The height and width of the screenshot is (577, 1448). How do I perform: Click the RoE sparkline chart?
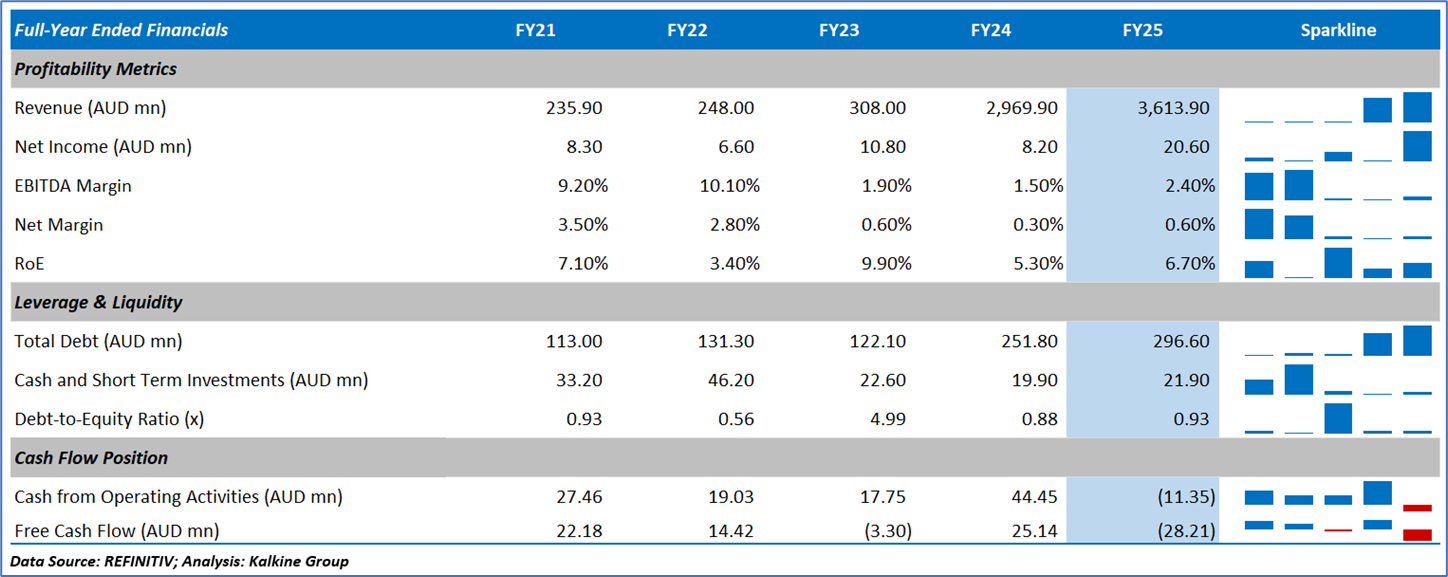pyautogui.click(x=1338, y=264)
